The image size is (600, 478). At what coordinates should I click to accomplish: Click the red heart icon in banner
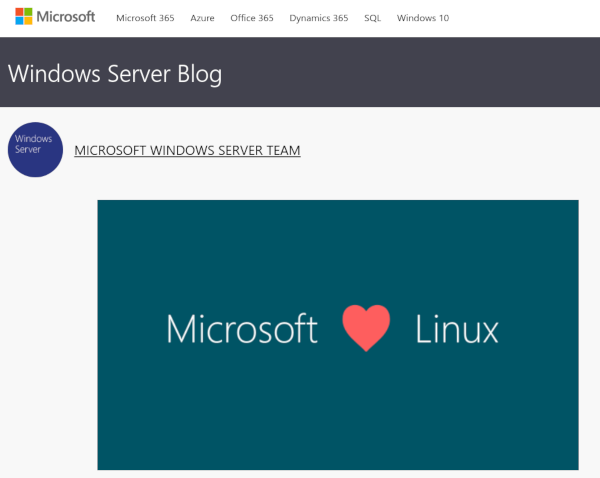(x=366, y=328)
